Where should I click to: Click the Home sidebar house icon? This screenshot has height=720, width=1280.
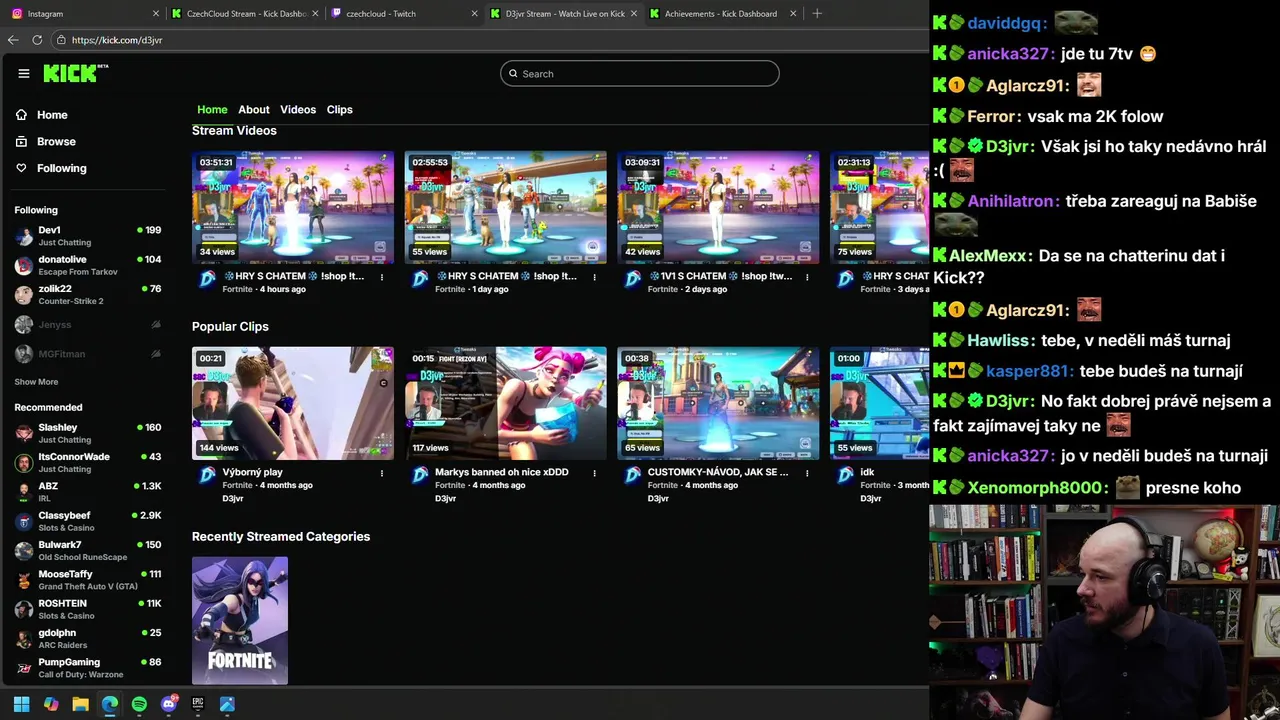click(x=21, y=115)
